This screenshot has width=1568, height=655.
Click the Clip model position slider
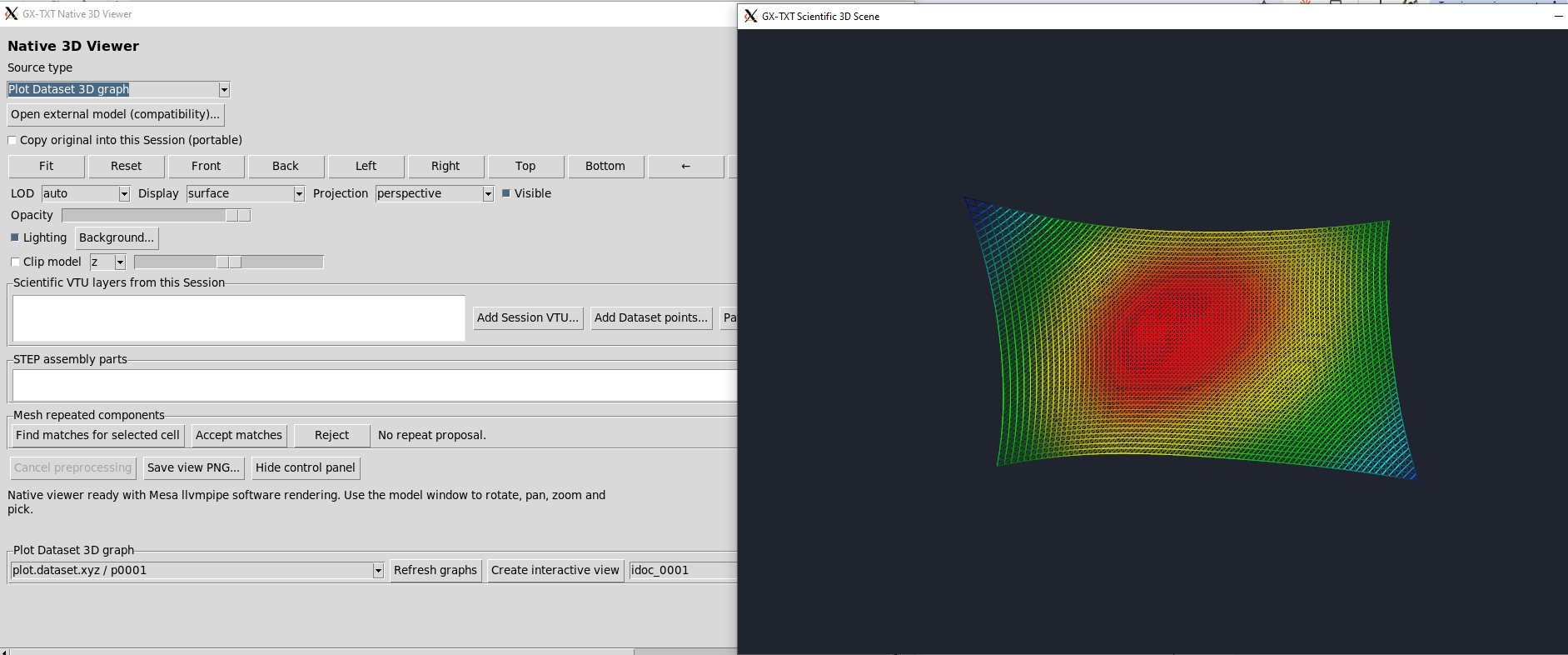229,262
